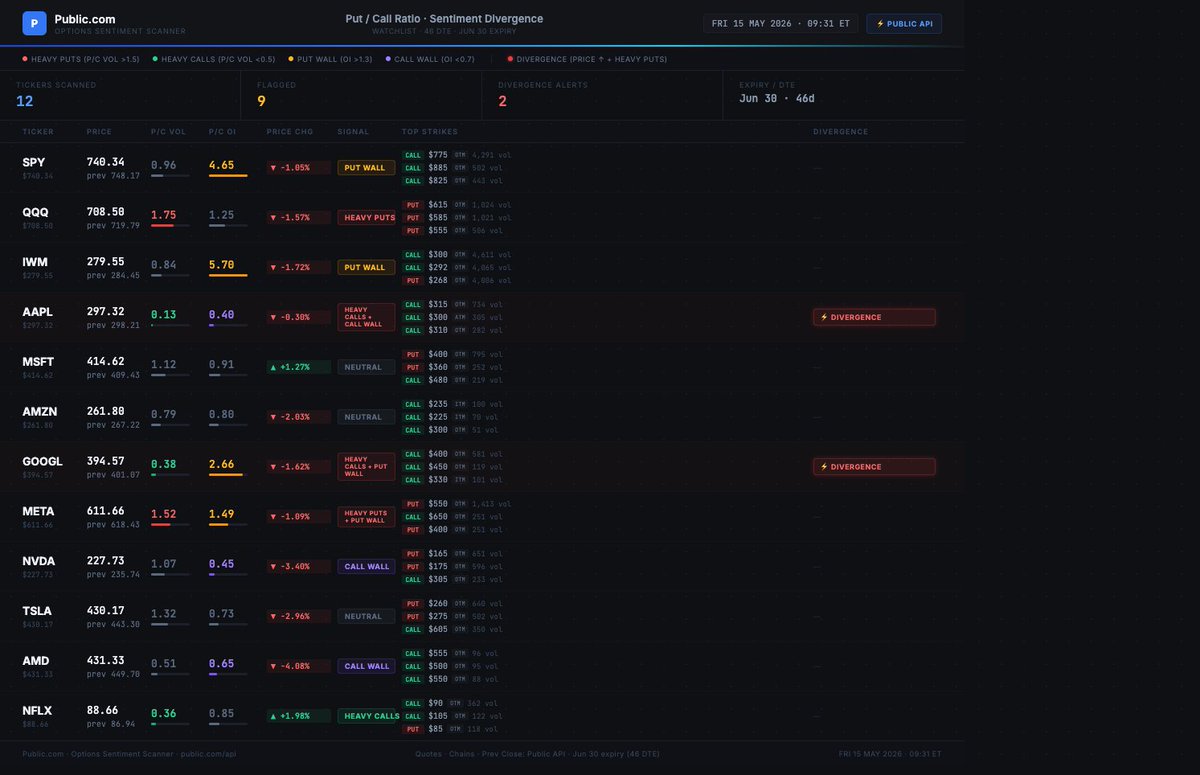Sort by the P/C Vol column header
The height and width of the screenshot is (775, 1200).
pos(168,131)
